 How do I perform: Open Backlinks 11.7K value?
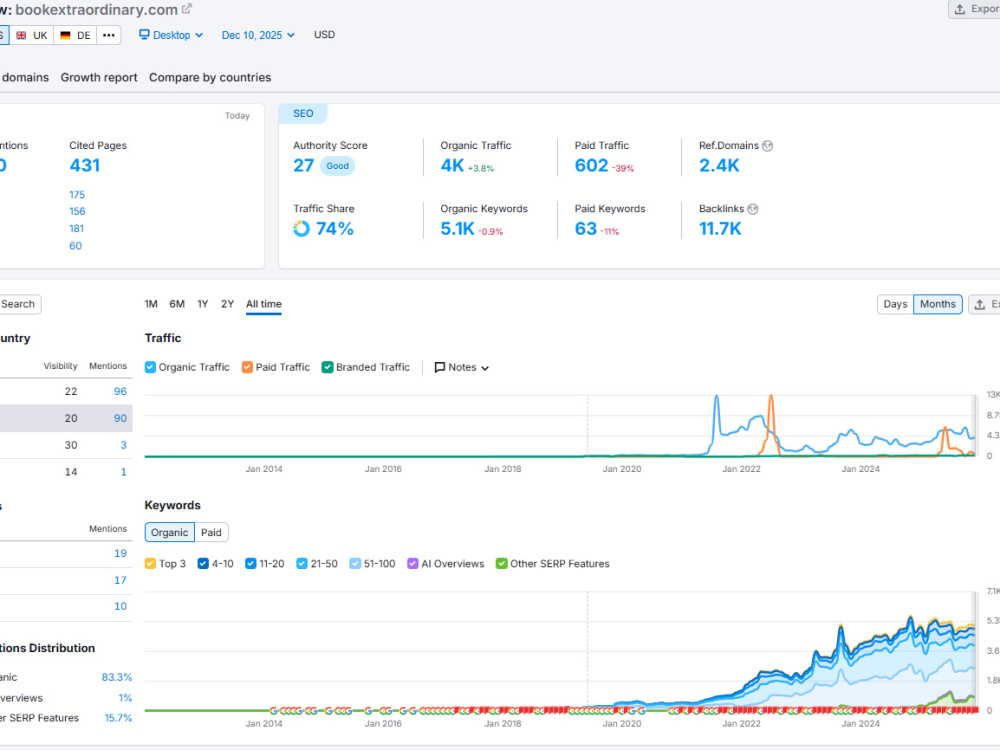click(720, 229)
